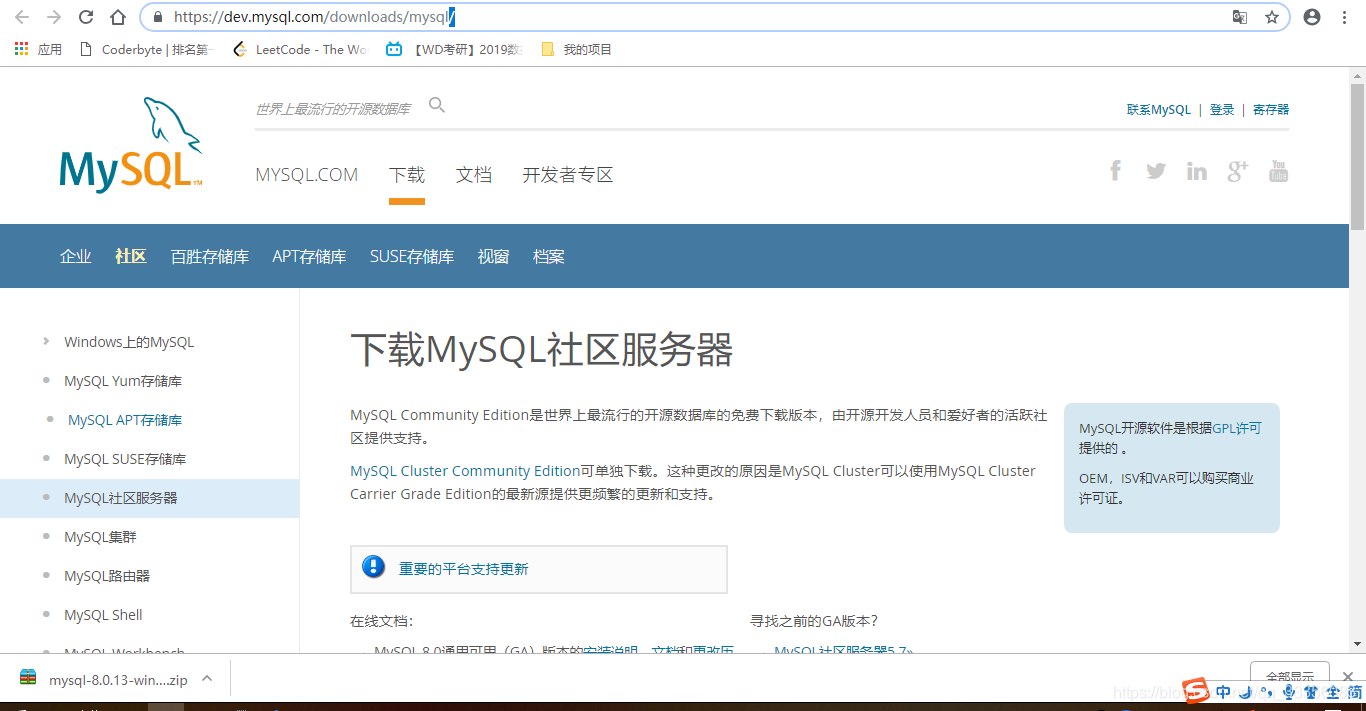
Task: Click the MySQL dolphin logo
Action: click(131, 145)
